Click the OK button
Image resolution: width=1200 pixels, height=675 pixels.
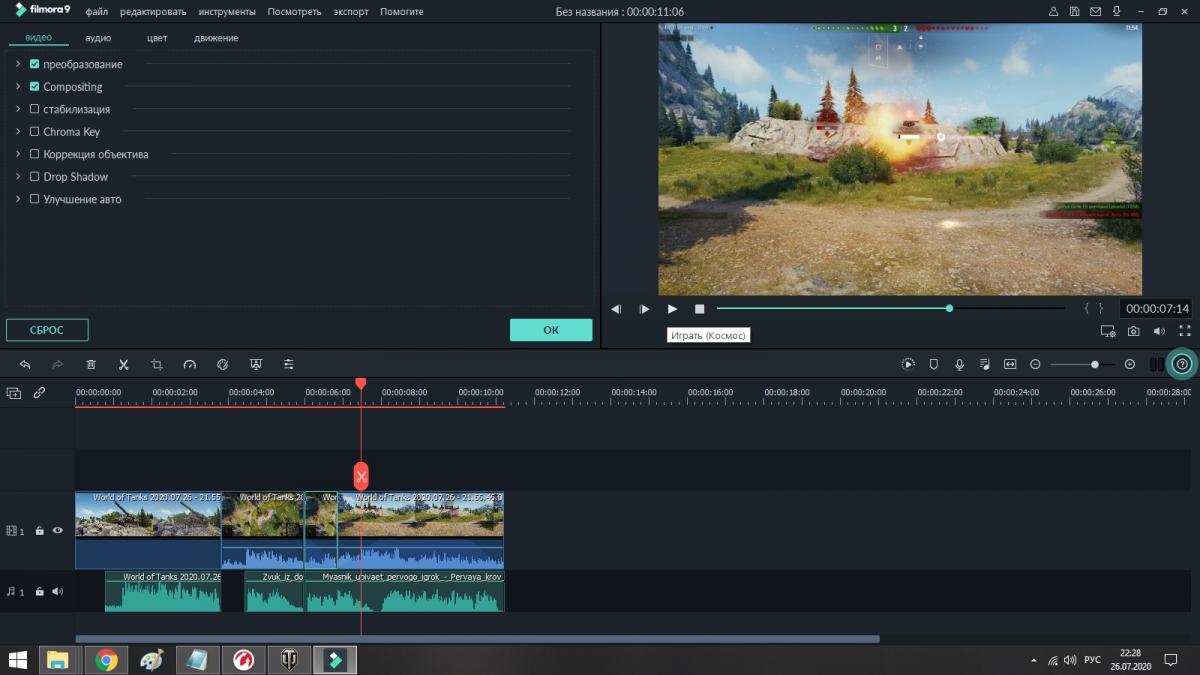pyautogui.click(x=551, y=330)
